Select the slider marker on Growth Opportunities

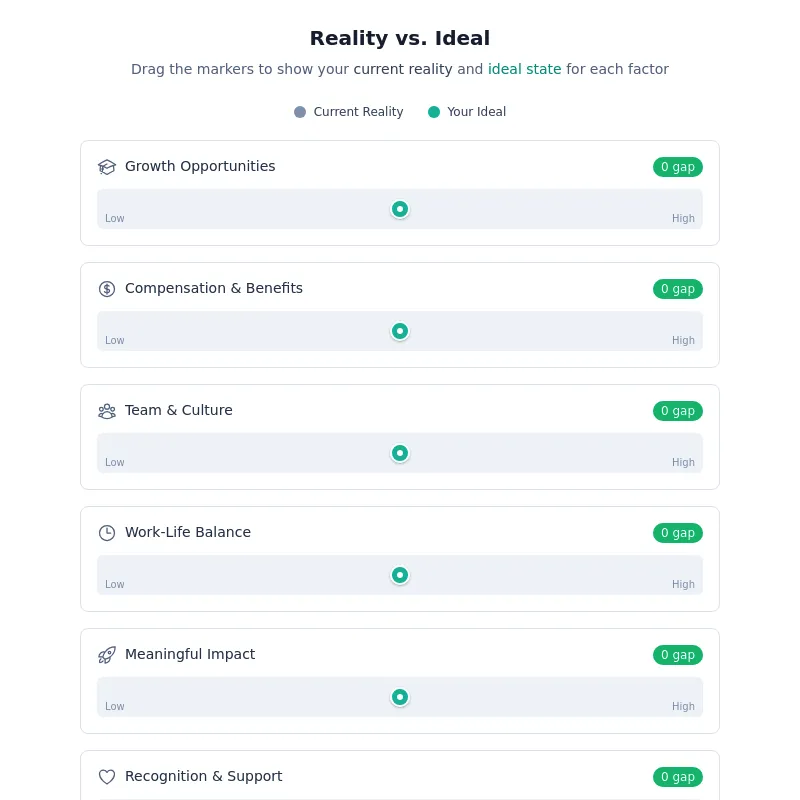[400, 209]
